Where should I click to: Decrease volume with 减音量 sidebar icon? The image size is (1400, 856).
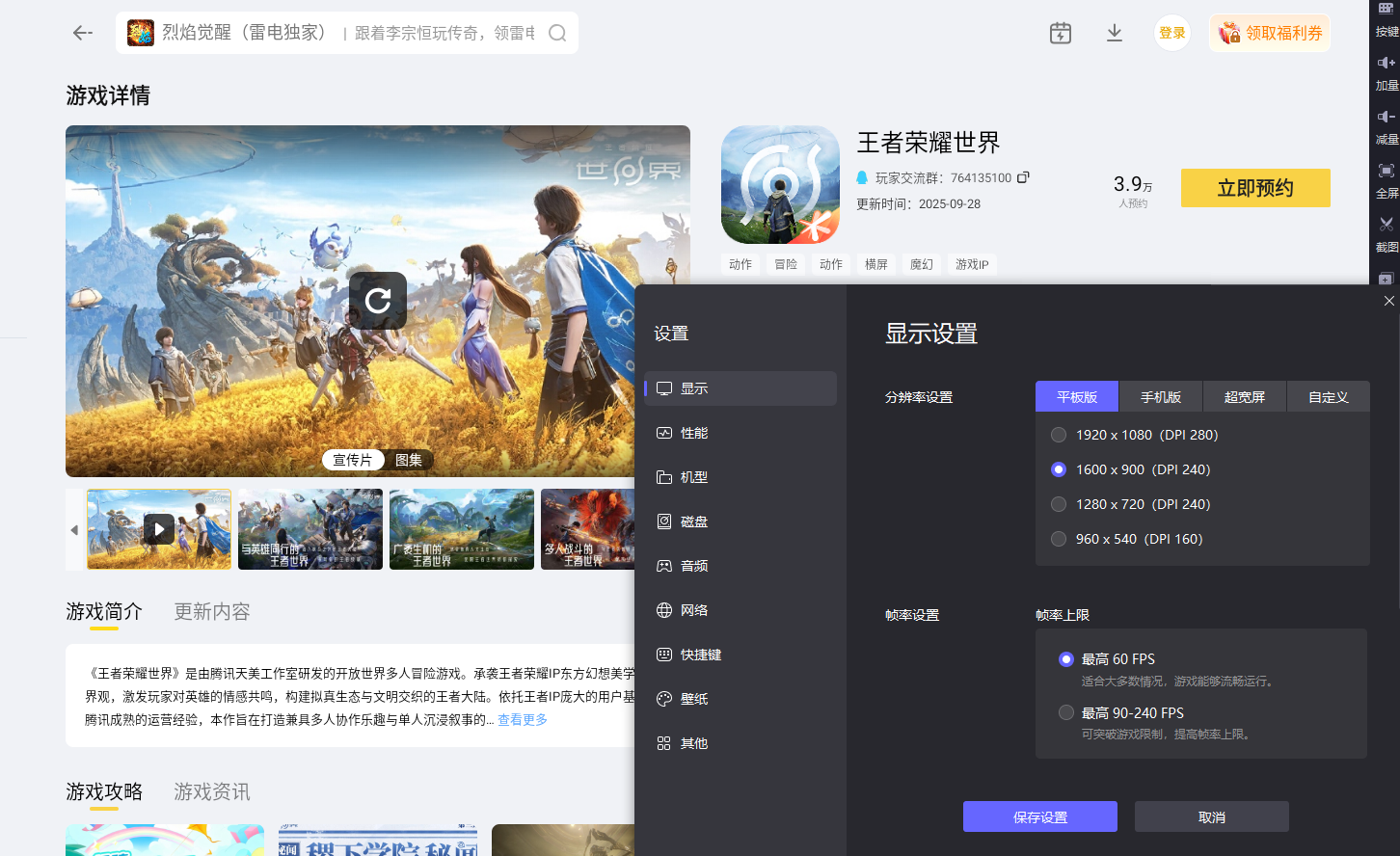tap(1388, 121)
